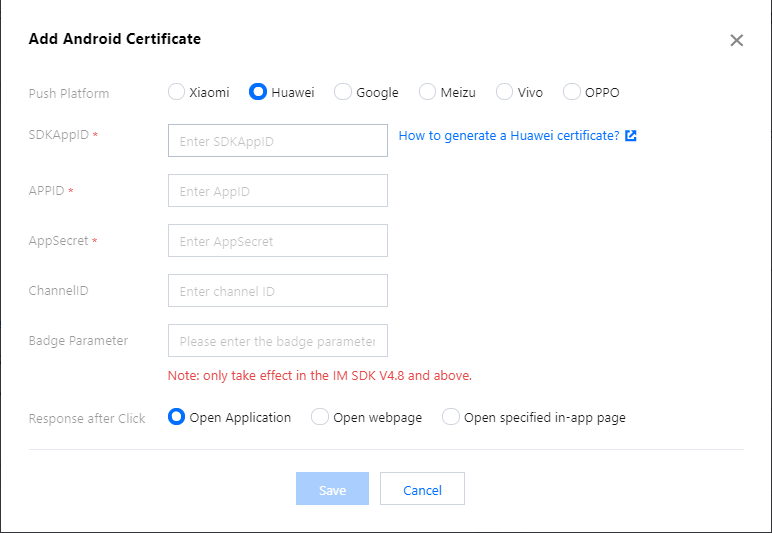Select the Vivo push platform
Screen dimensions: 772x533
click(x=504, y=92)
